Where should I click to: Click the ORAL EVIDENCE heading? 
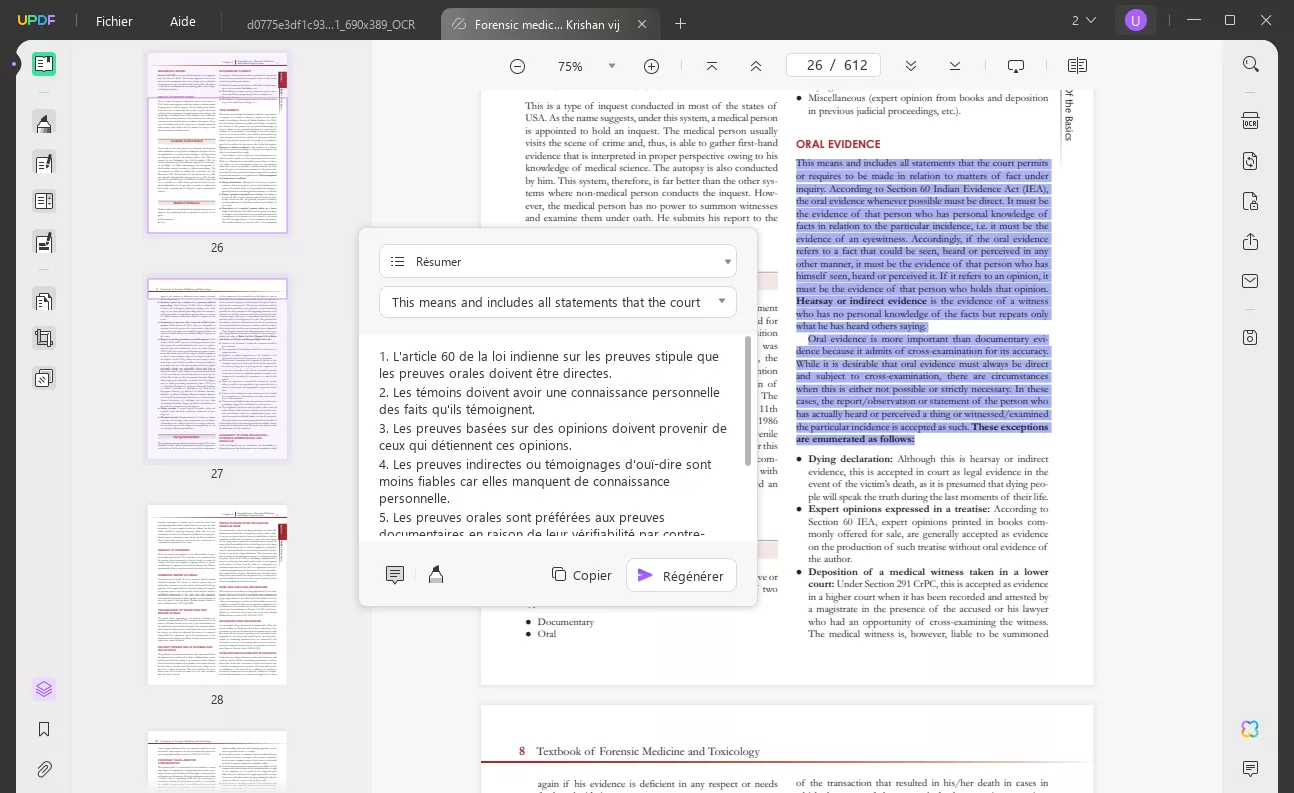pos(838,144)
